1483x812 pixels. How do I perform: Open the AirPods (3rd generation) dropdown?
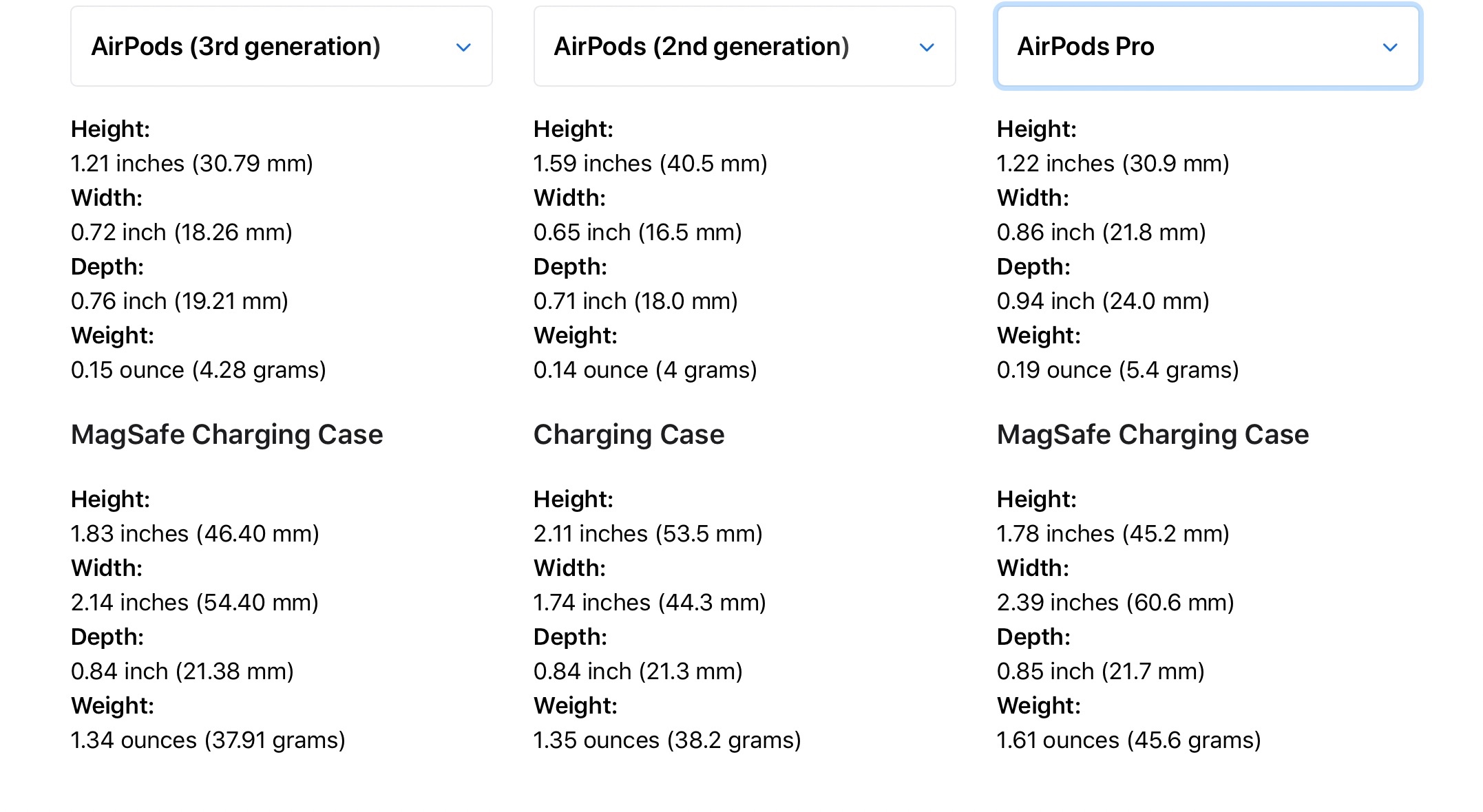point(281,47)
